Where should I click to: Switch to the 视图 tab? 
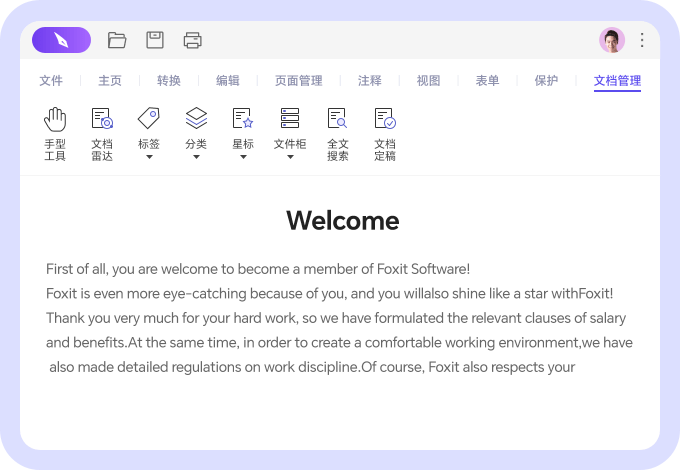(428, 81)
